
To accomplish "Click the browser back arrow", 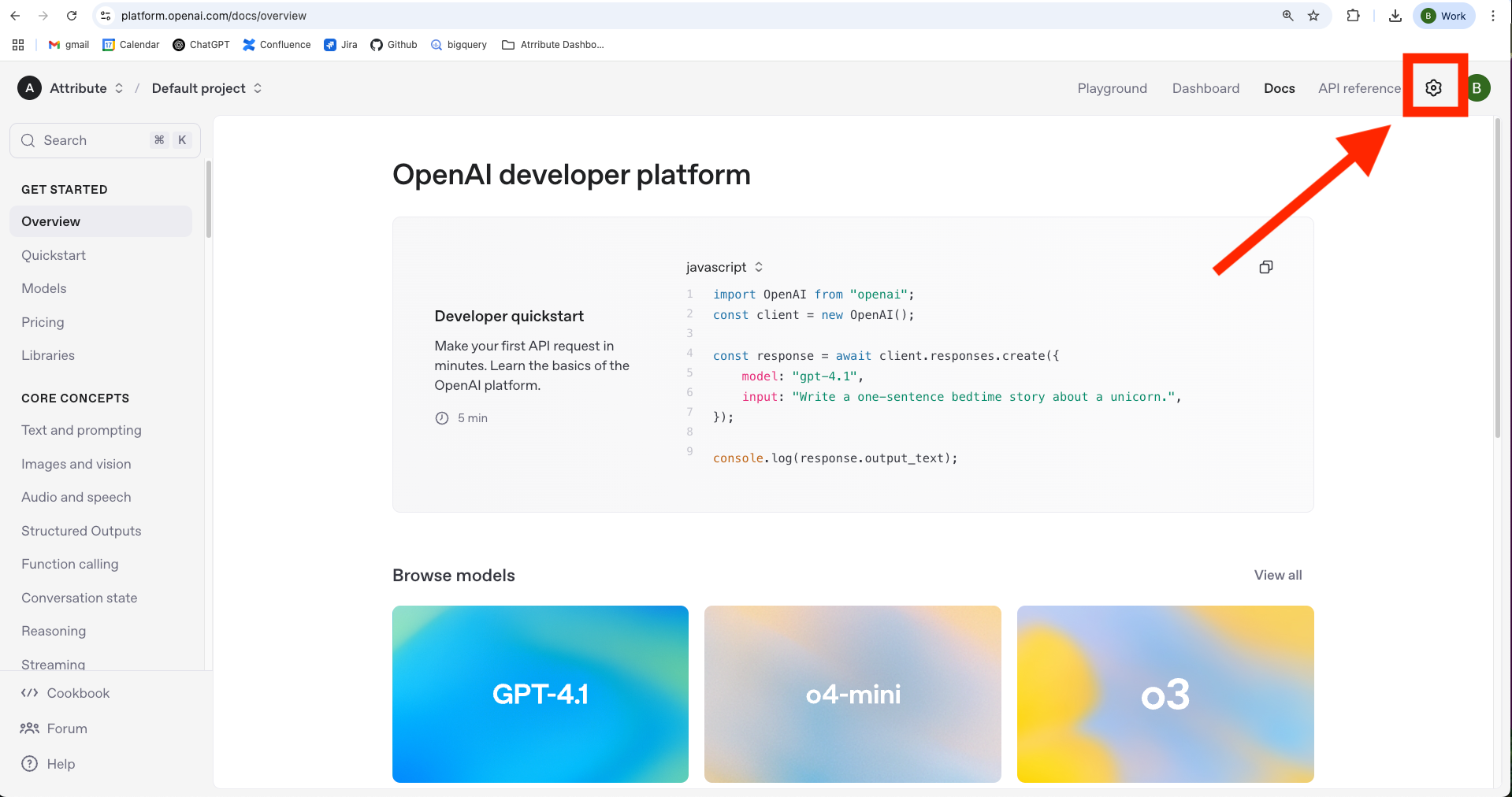I will (x=15, y=16).
